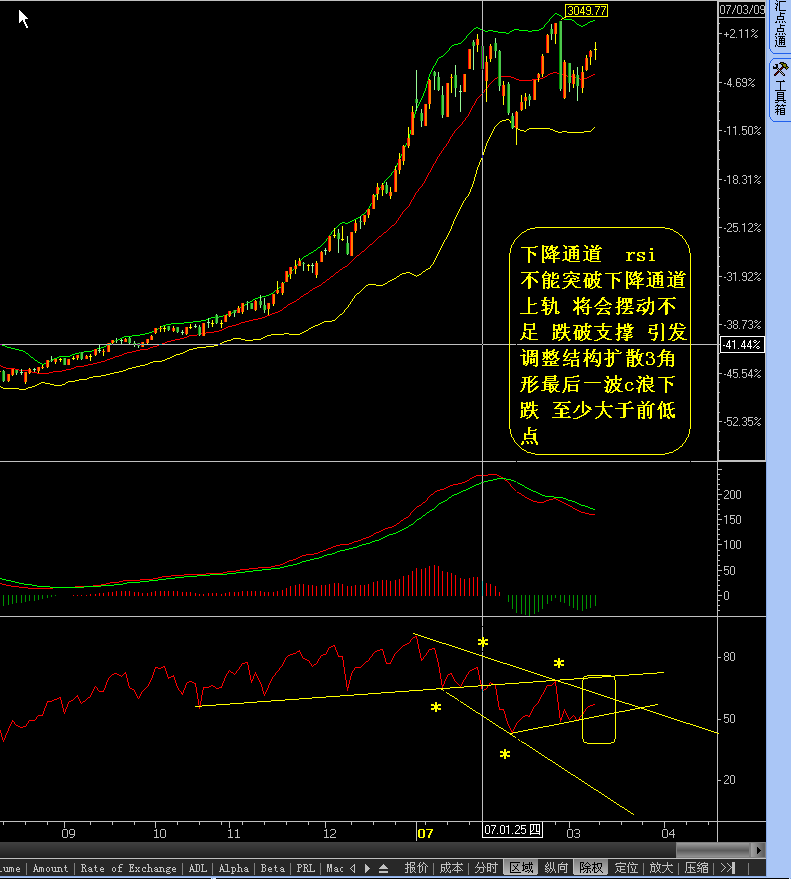Select the Rate of Exchange indicator tab
Image resolution: width=791 pixels, height=879 pixels.
[x=128, y=868]
